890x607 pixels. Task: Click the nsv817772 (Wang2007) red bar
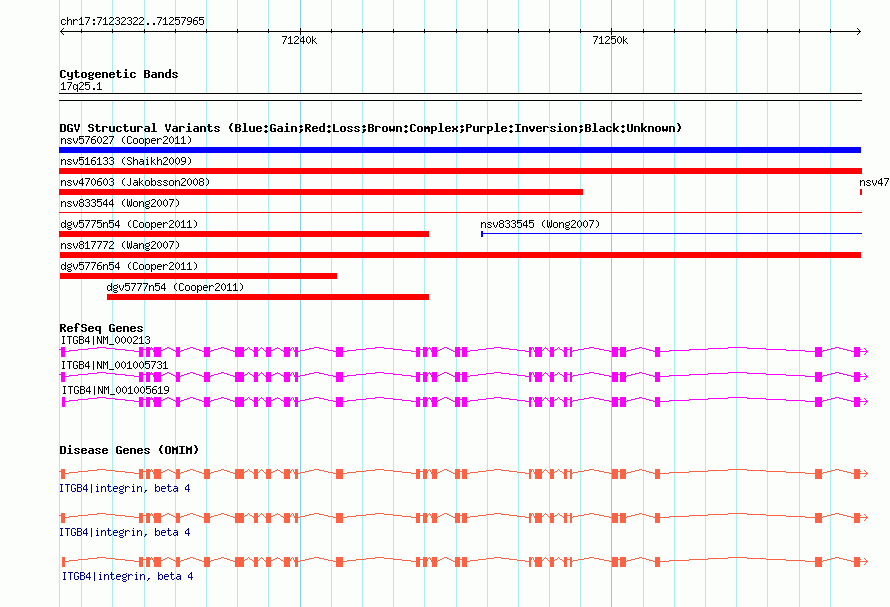[x=460, y=255]
